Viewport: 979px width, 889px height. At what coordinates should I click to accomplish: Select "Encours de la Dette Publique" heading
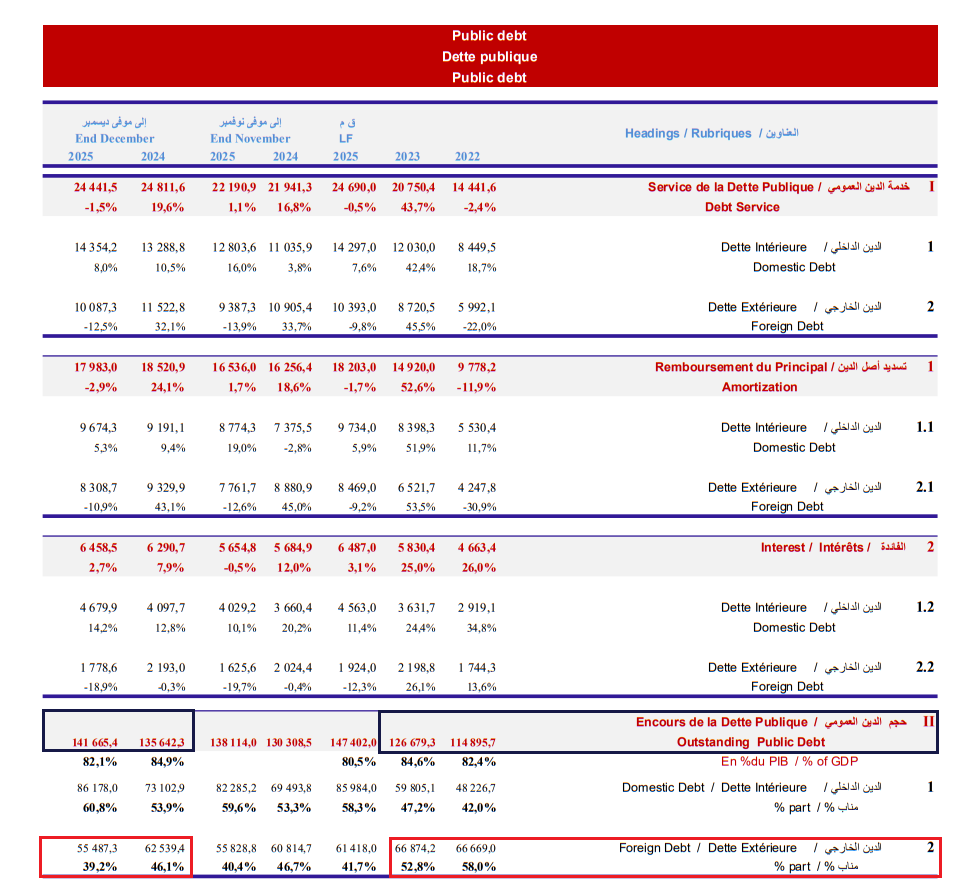[x=721, y=722]
